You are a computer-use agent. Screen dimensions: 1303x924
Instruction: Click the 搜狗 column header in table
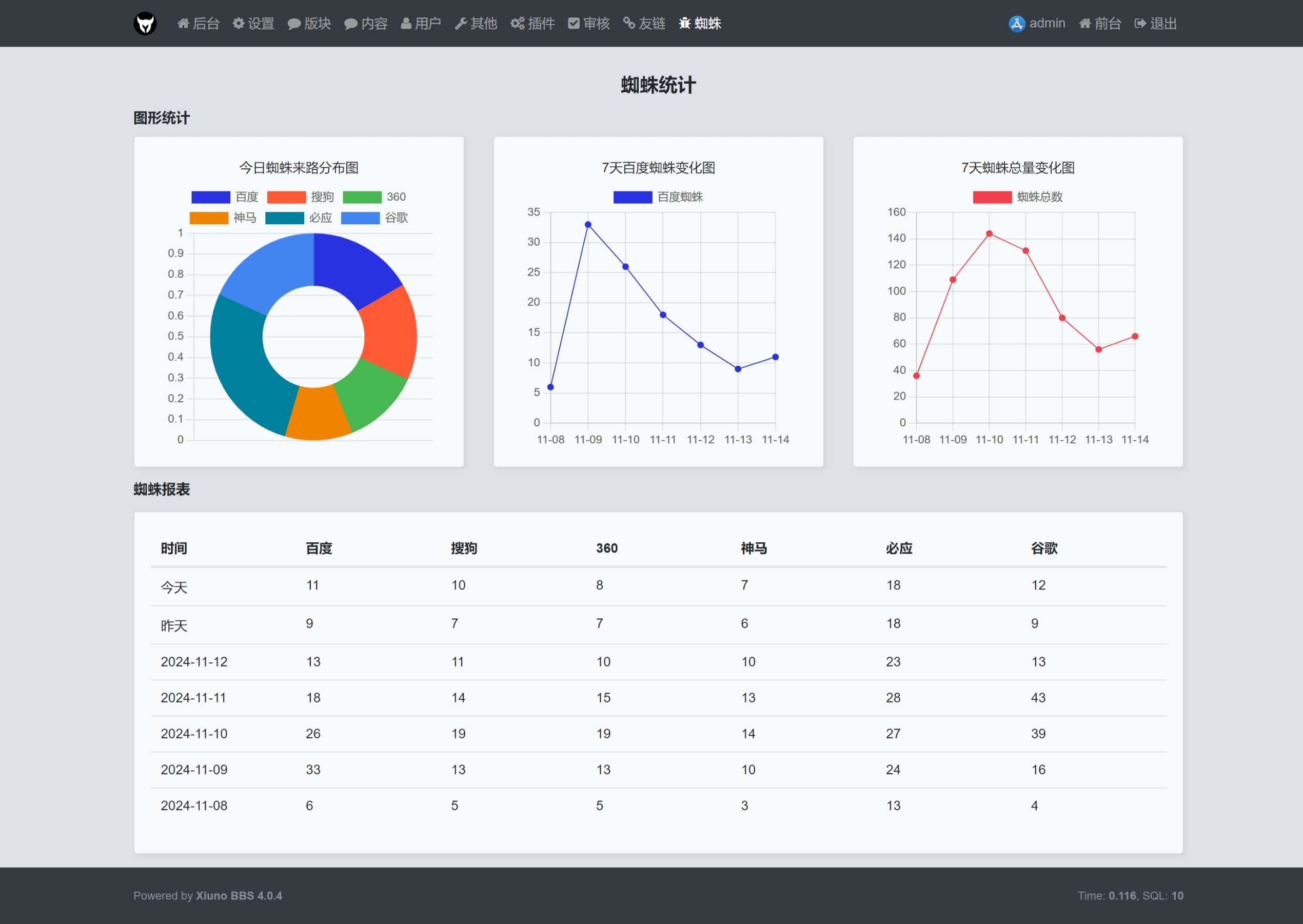[464, 548]
